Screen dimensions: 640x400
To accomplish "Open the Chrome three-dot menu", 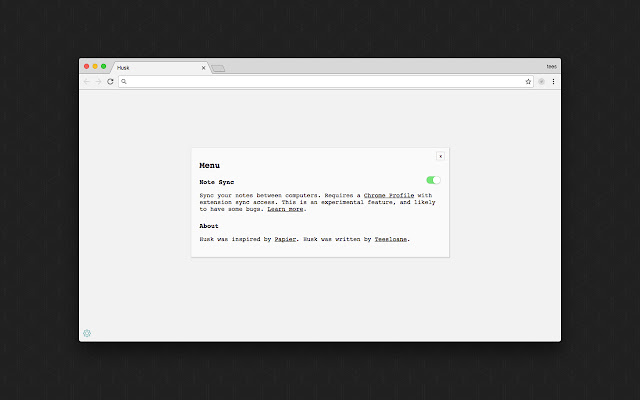I will pos(553,82).
